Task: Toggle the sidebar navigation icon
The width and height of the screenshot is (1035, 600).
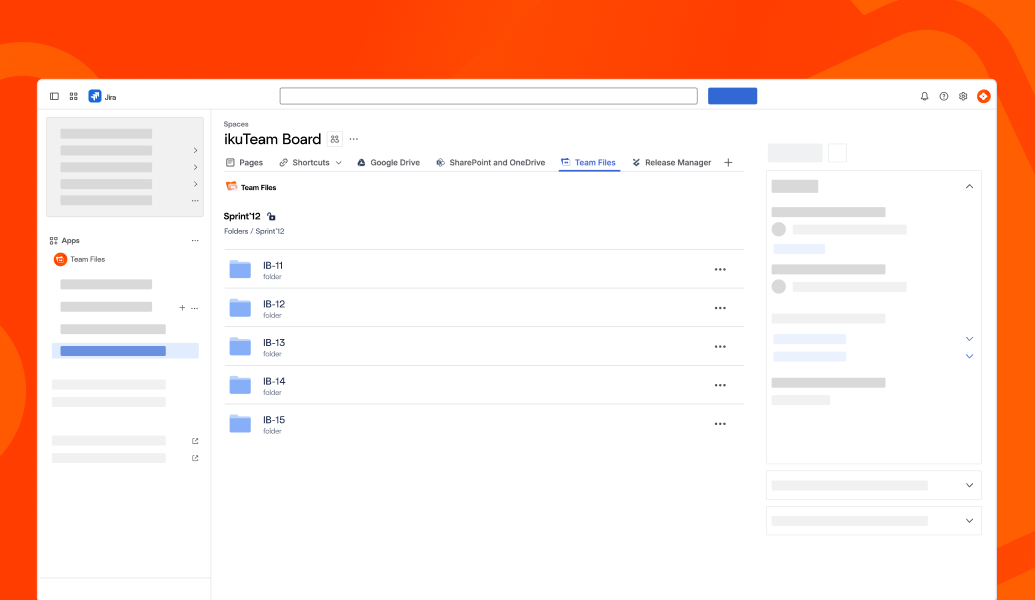Action: tap(53, 96)
